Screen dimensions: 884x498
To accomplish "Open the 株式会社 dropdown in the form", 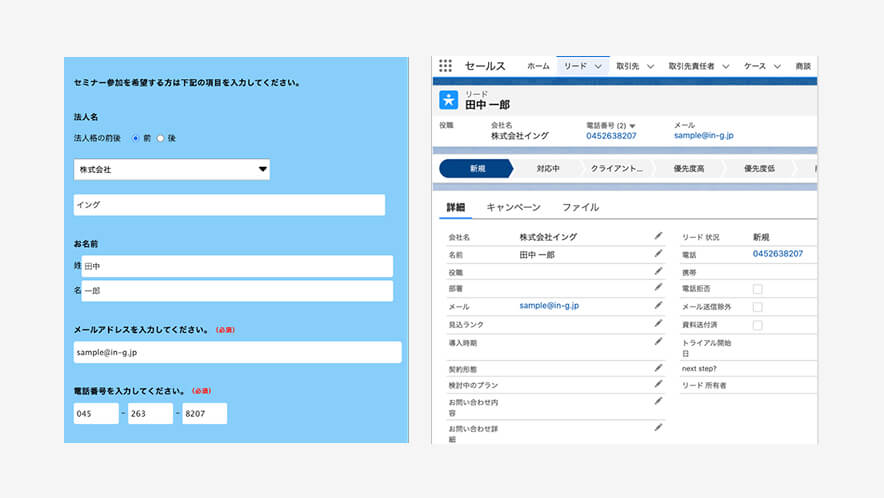I will click(x=171, y=170).
